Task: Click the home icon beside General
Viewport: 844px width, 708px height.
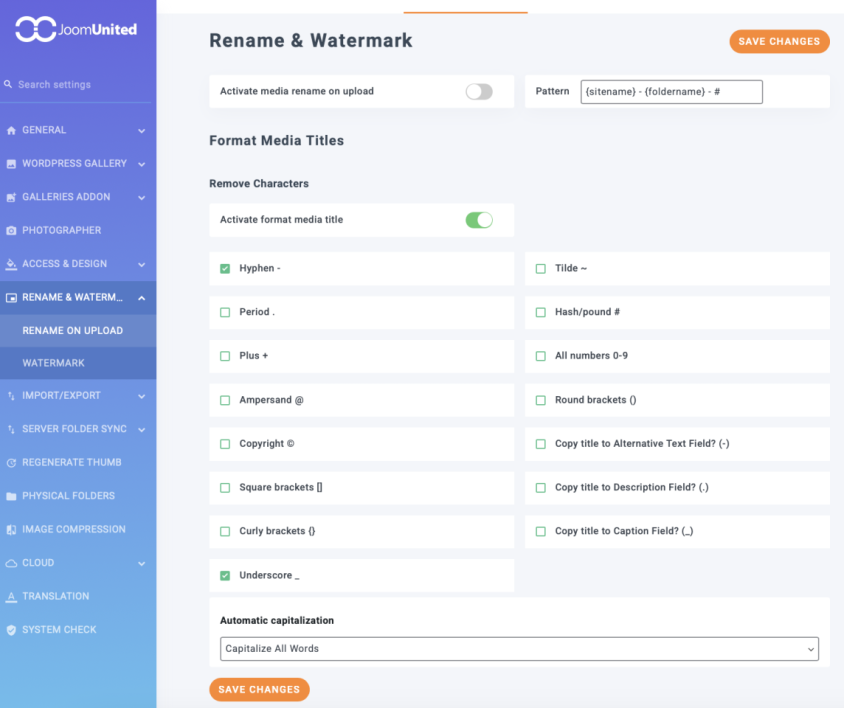Action: [x=11, y=130]
